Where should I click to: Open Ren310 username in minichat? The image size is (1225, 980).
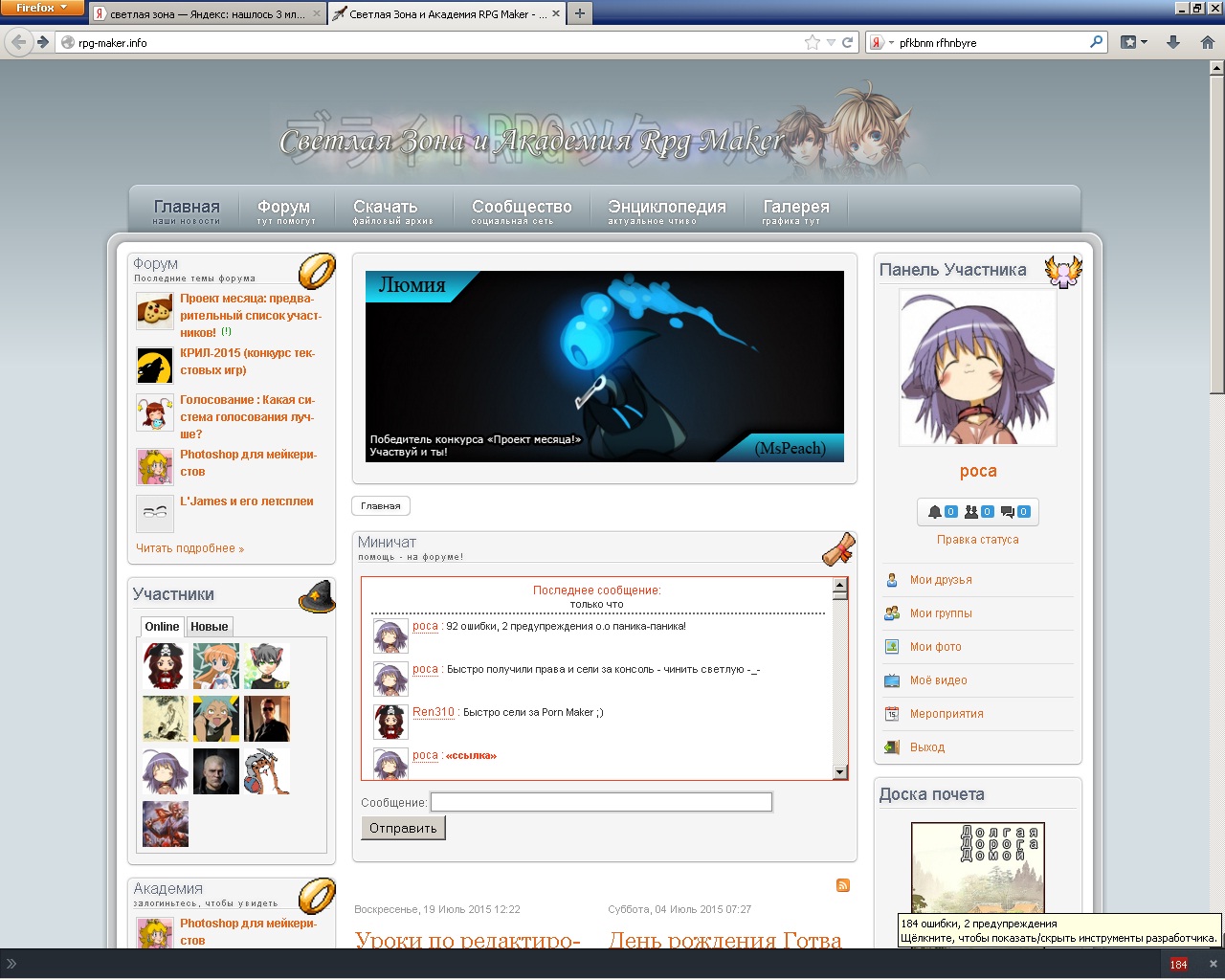tap(434, 712)
